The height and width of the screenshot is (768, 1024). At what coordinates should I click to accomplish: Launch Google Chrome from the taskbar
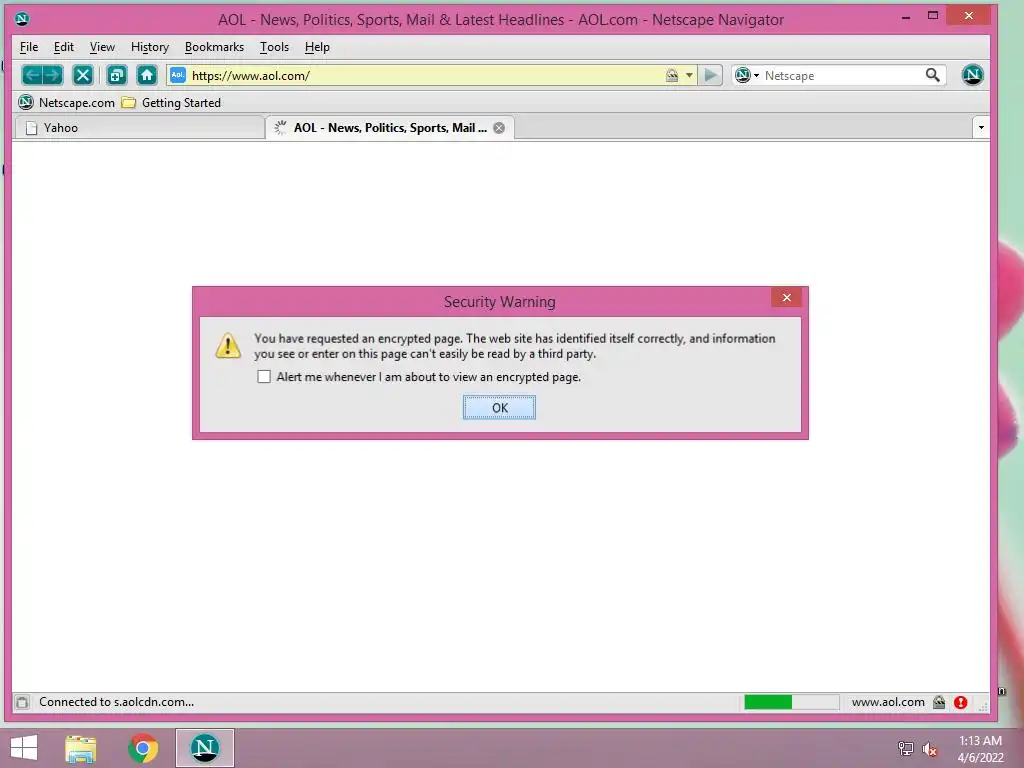click(143, 748)
